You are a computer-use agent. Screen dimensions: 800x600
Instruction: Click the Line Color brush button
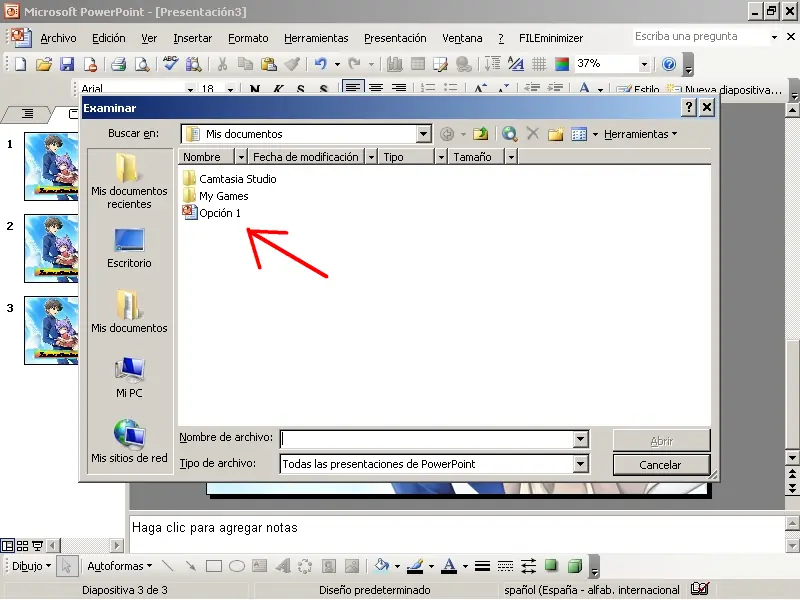point(415,566)
